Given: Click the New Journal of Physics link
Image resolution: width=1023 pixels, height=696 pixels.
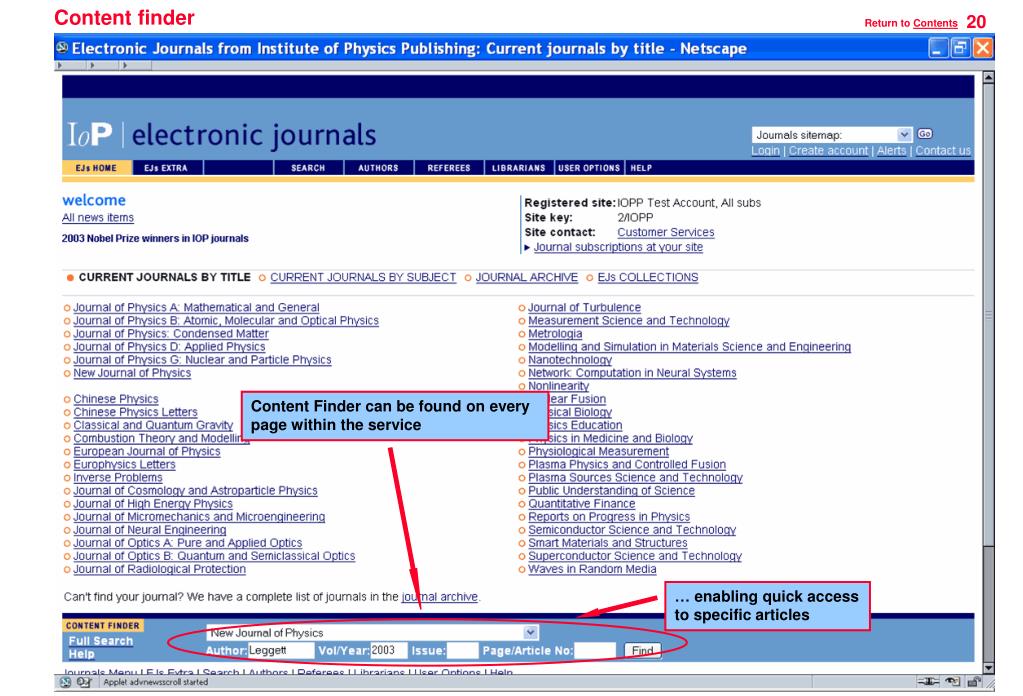Looking at the screenshot, I should tap(132, 372).
